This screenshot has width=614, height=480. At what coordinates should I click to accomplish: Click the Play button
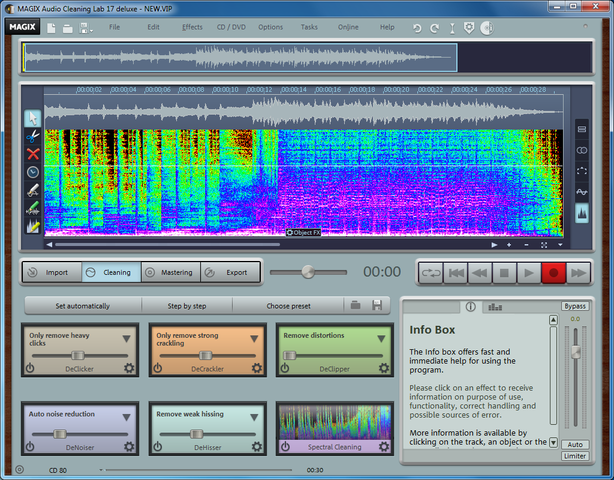point(529,272)
